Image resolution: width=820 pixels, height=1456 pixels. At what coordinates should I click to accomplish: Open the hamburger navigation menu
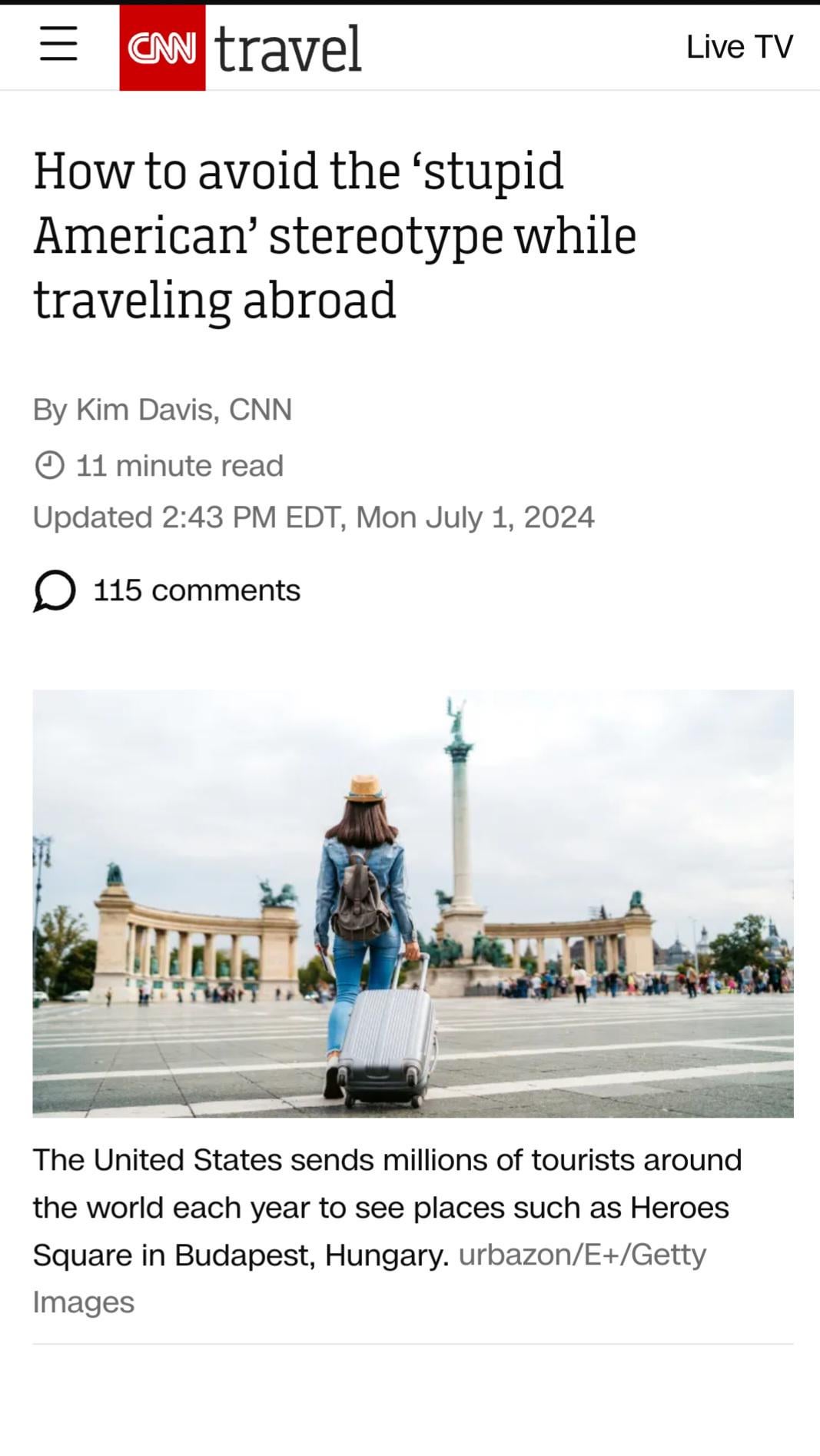coord(58,43)
